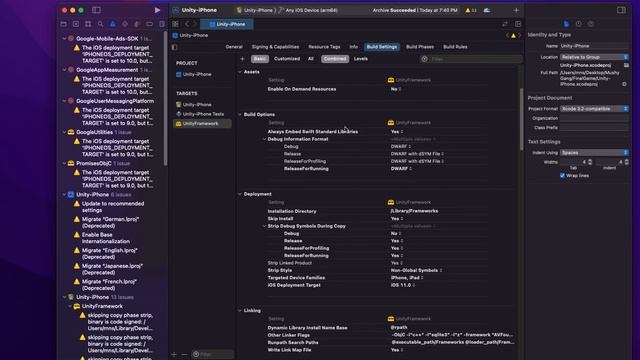
Task: Collapse the Linking section
Action: coord(240,311)
